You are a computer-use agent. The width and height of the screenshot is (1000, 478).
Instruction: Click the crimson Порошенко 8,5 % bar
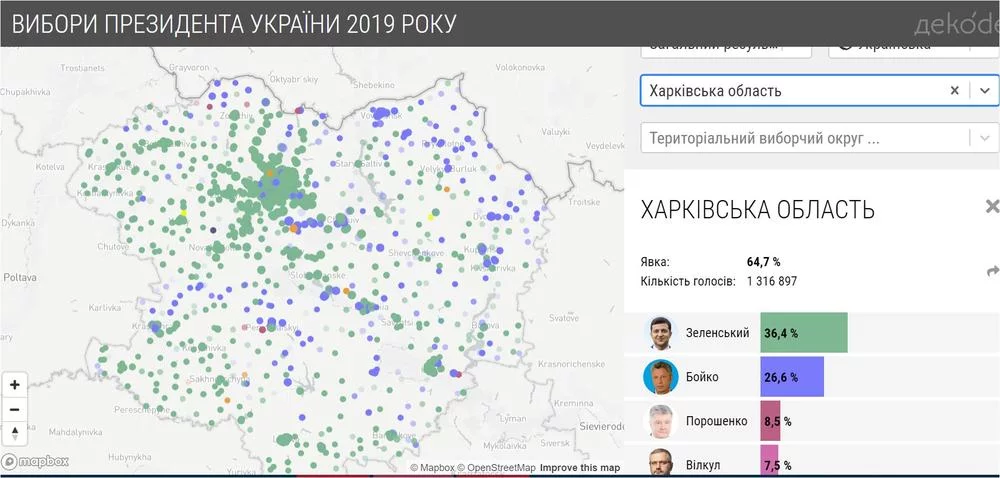(x=770, y=421)
